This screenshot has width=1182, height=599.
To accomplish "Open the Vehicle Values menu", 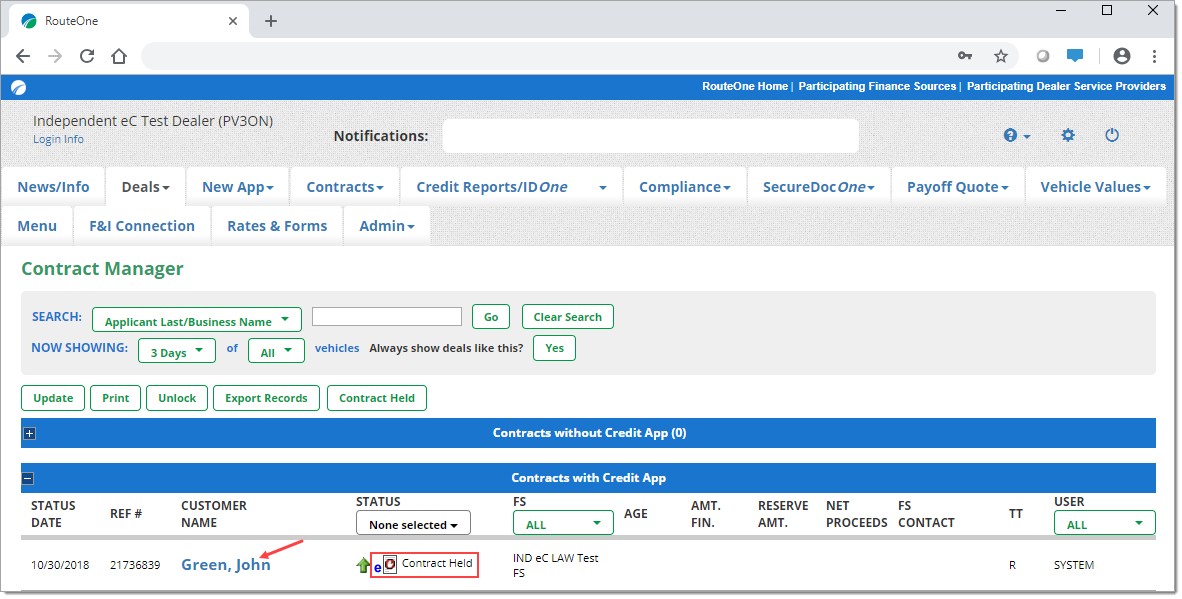I will [x=1095, y=187].
